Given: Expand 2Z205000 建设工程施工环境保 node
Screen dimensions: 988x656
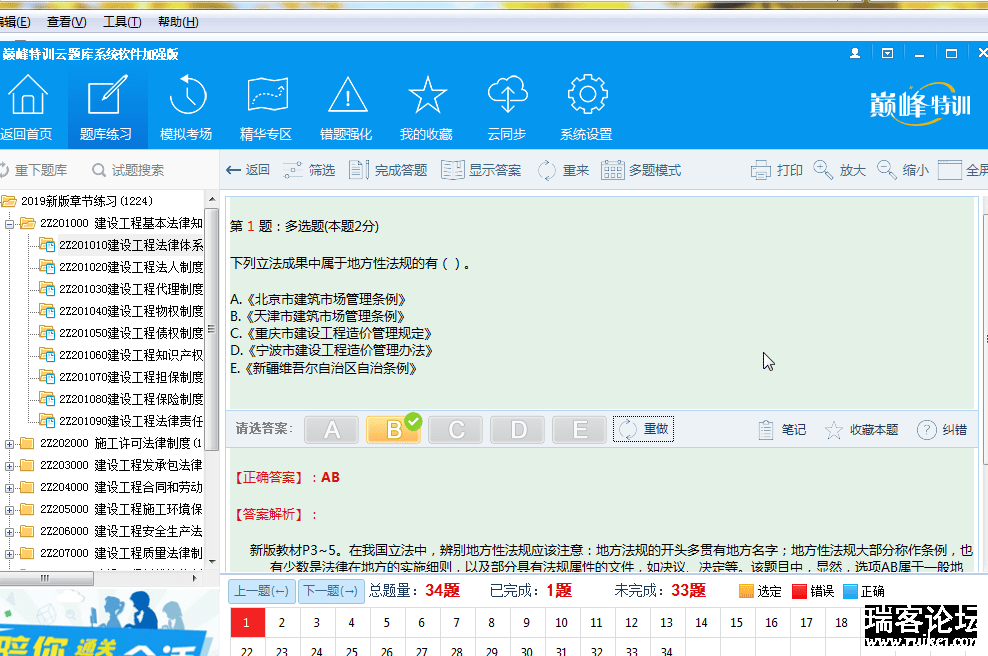Looking at the screenshot, I should click(x=9, y=510).
